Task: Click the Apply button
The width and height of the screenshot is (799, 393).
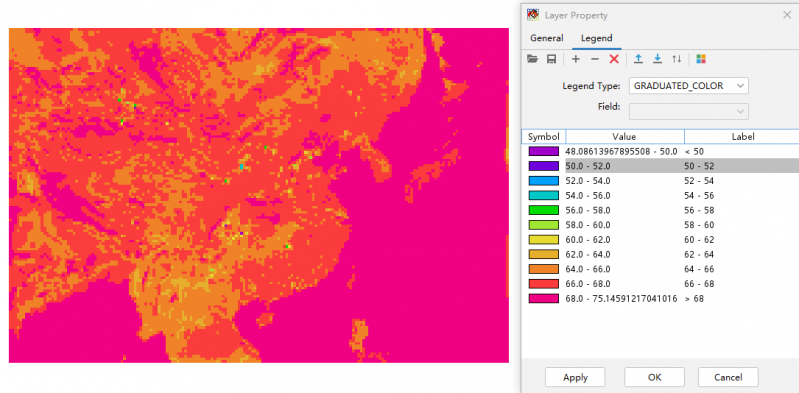Action: click(575, 378)
